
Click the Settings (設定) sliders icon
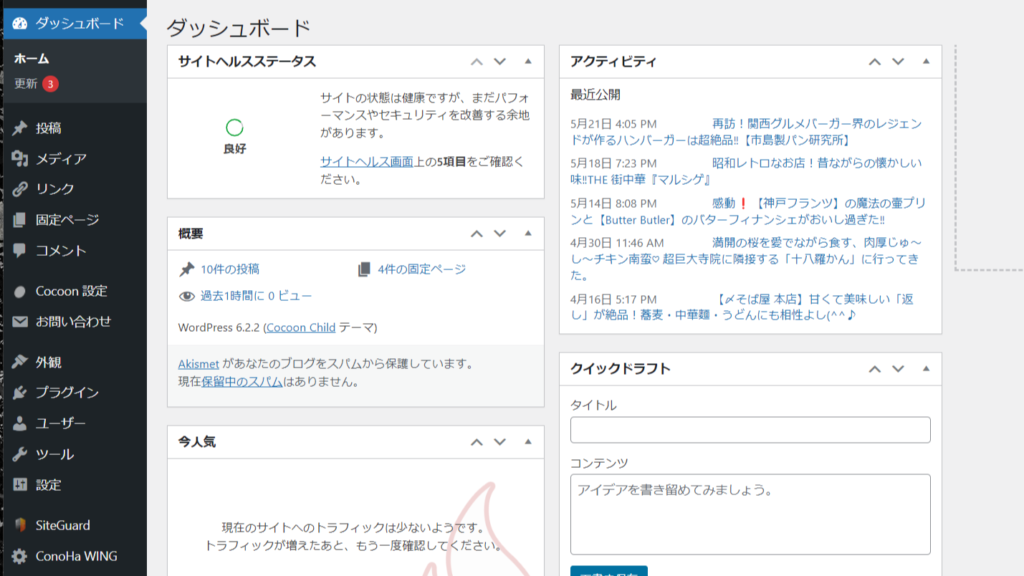coord(20,485)
